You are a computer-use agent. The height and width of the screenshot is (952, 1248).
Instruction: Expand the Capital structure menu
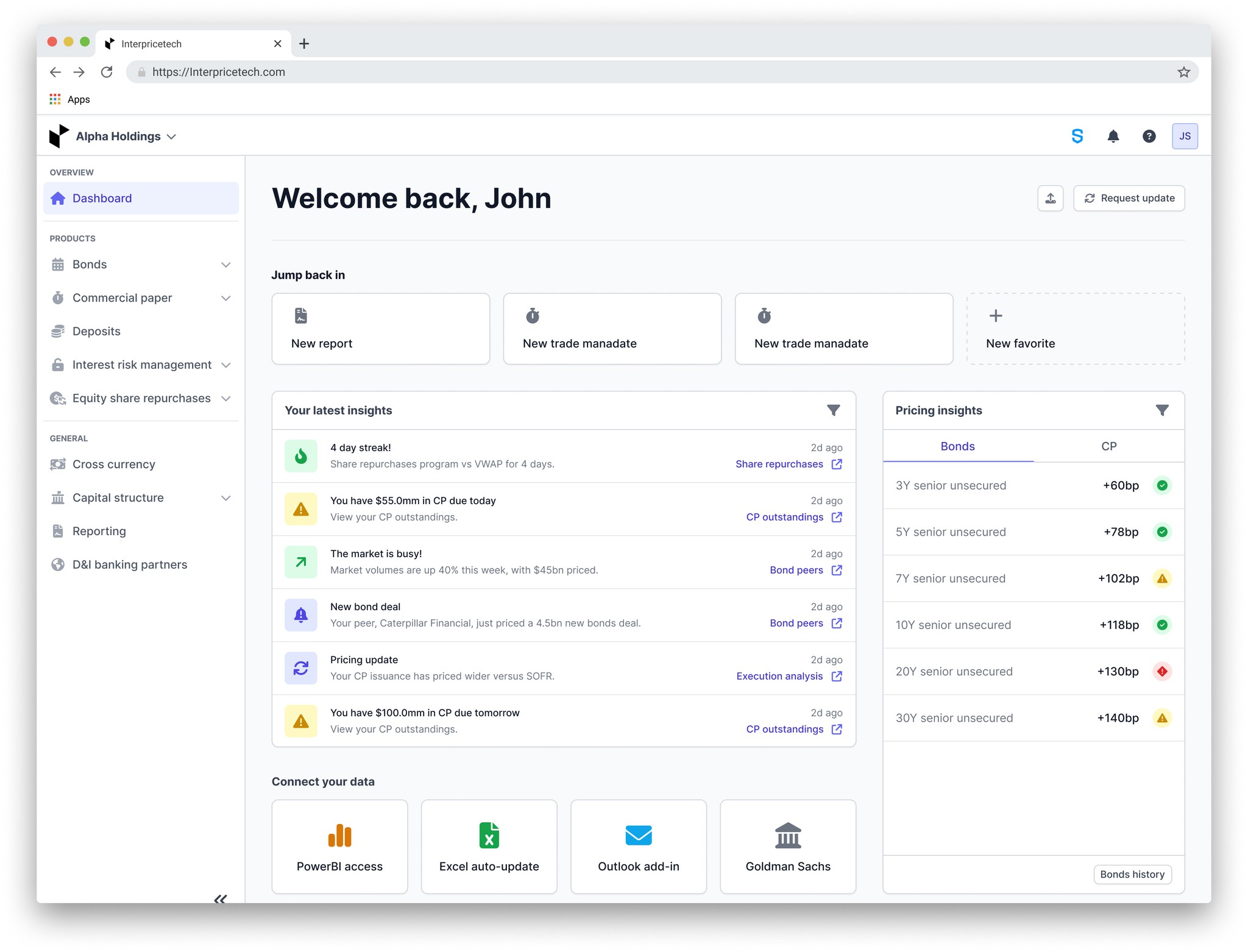[225, 498]
